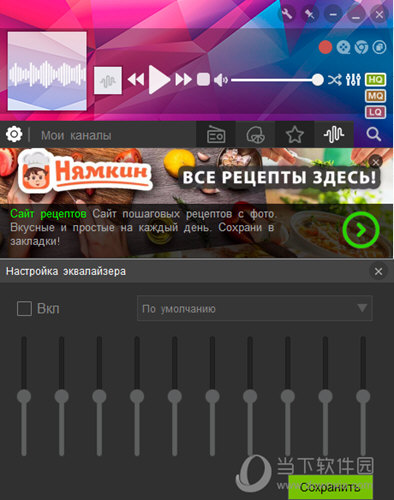The width and height of the screenshot is (394, 500).
Task: Open equalizer via the sliders icon
Action: point(353,80)
